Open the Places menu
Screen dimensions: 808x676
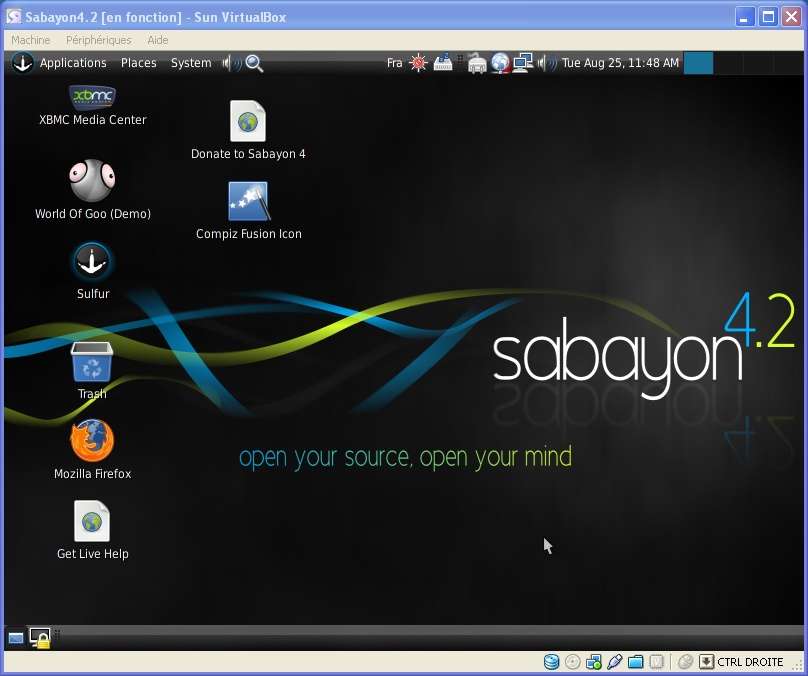tap(139, 63)
